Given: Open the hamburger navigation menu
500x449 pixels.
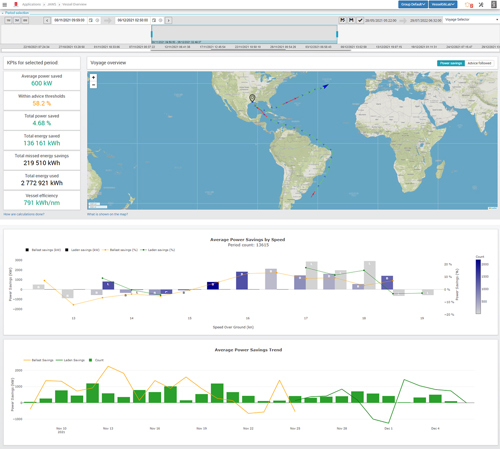Looking at the screenshot, I should 5,5.
